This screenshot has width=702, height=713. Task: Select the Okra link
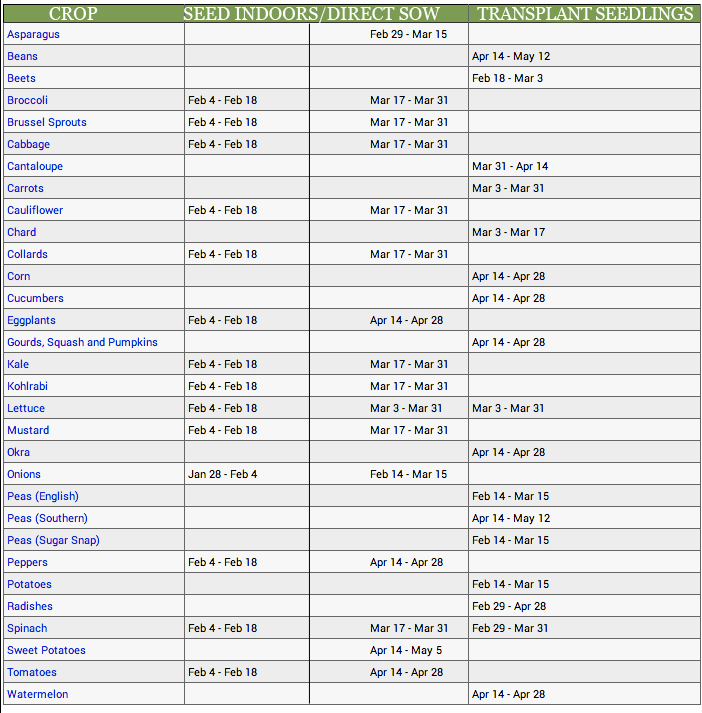click(19, 452)
